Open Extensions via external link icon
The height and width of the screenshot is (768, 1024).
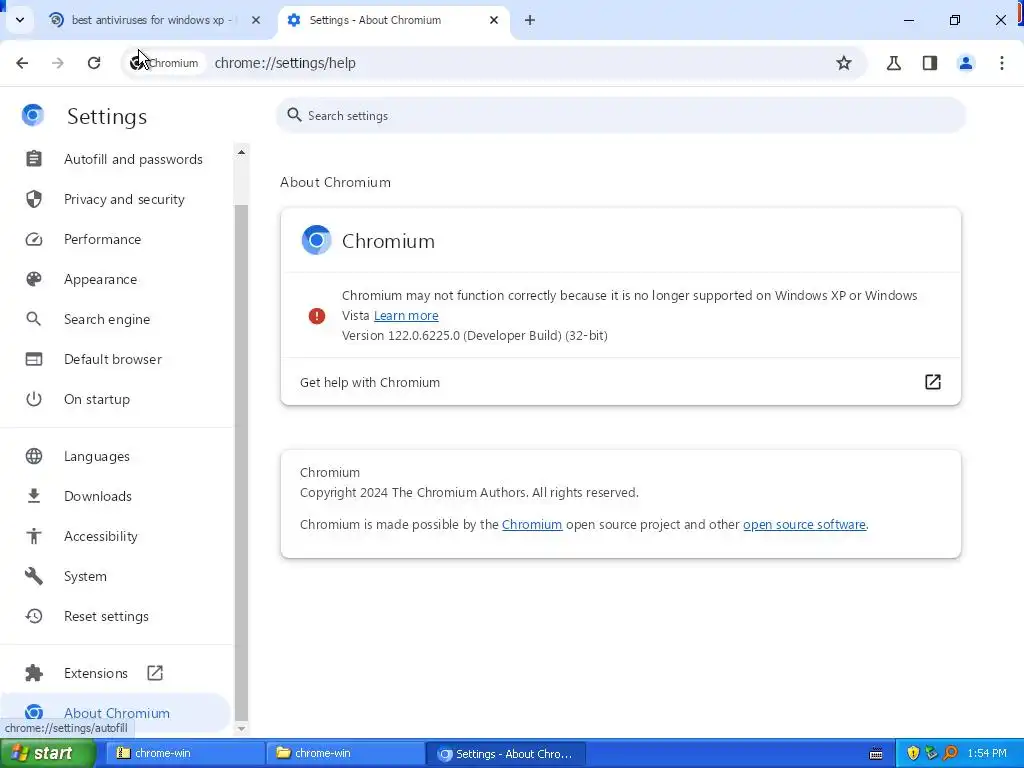155,673
